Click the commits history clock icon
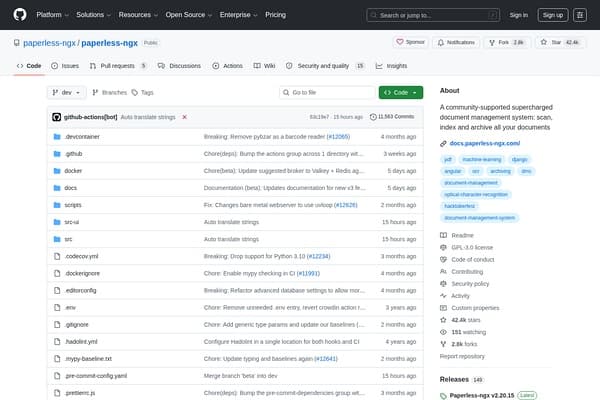 373,117
